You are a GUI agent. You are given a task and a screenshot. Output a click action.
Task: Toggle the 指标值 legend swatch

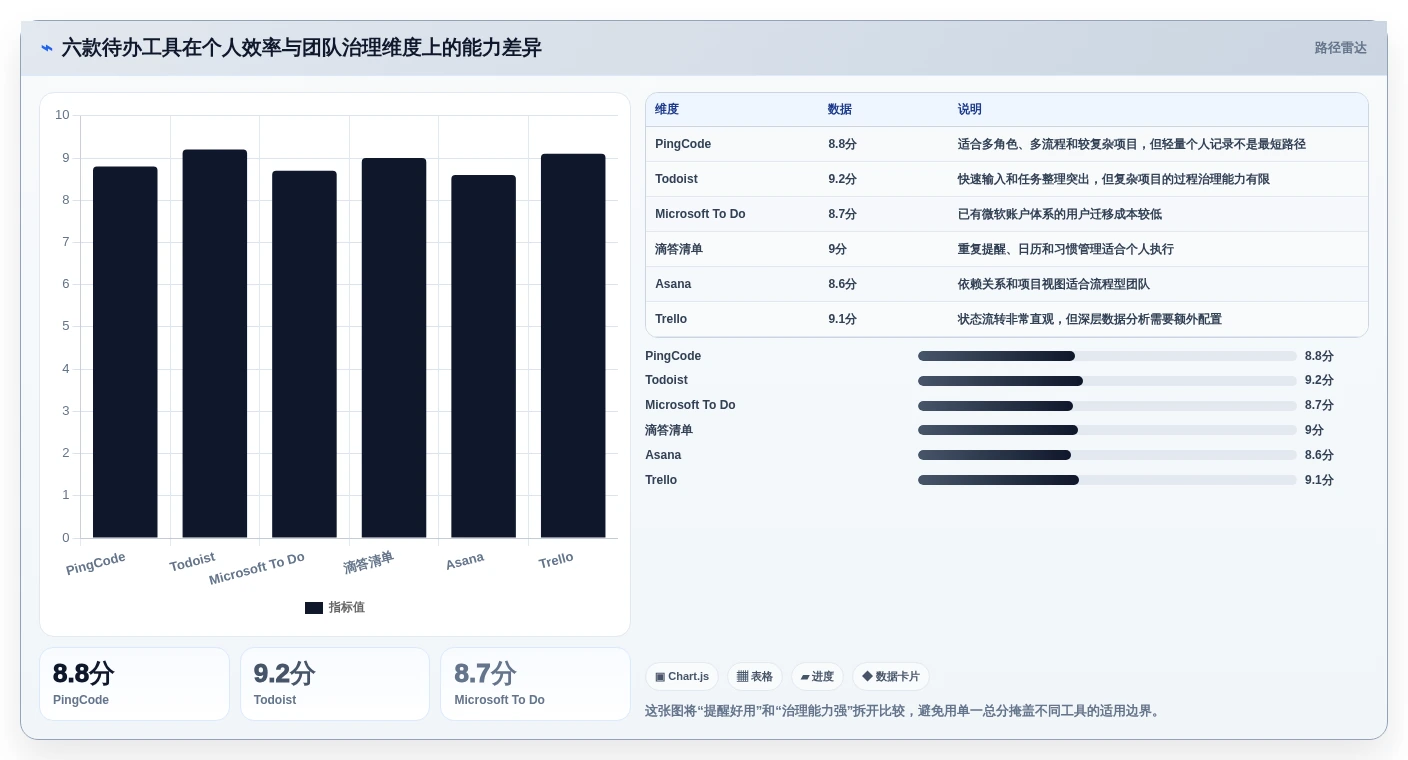pos(314,608)
